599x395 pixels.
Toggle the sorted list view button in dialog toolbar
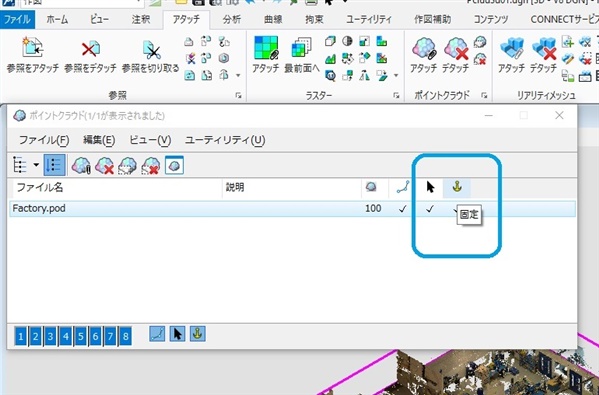pos(54,165)
